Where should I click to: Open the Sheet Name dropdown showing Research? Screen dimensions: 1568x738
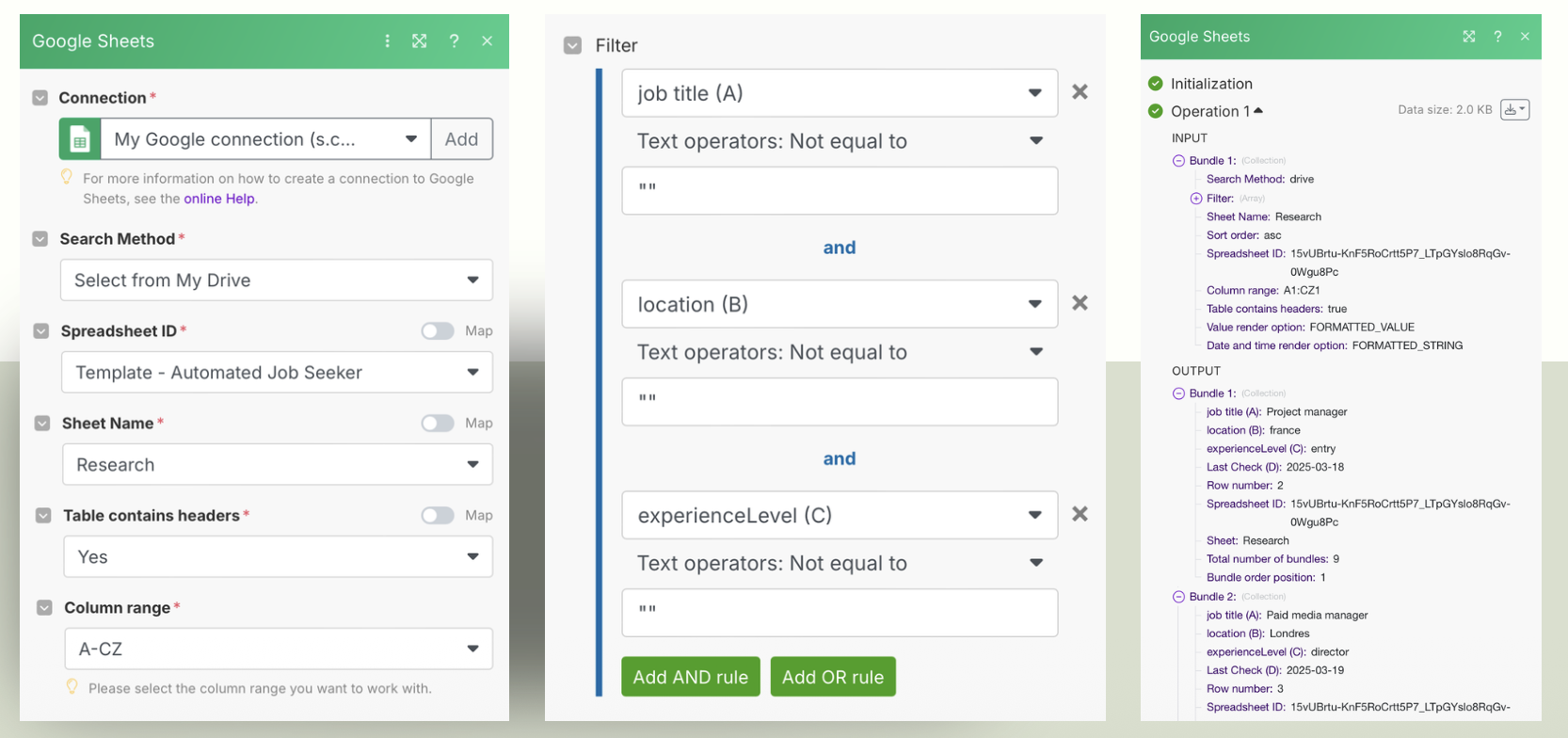tap(277, 464)
